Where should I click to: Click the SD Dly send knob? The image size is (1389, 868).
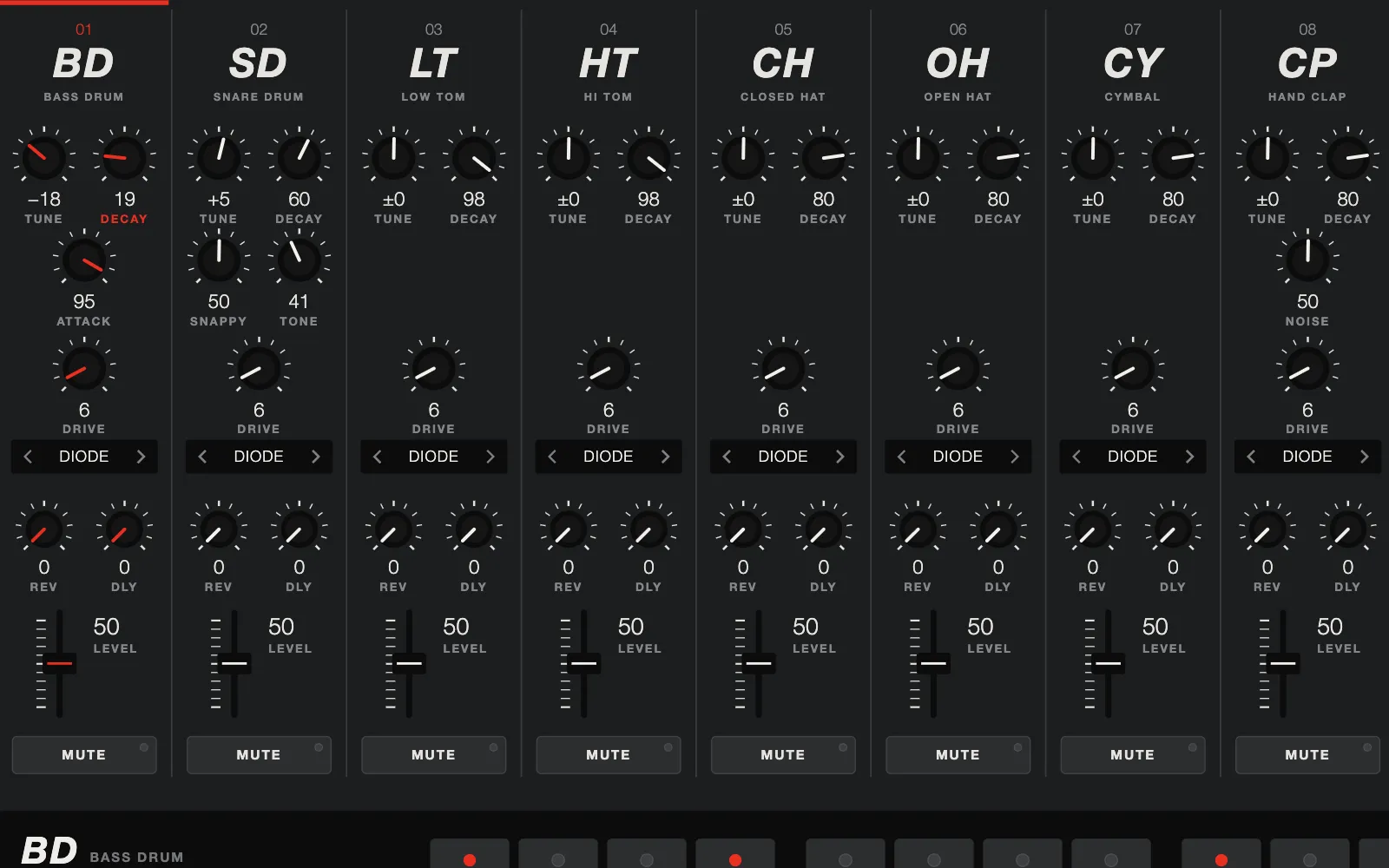(x=299, y=529)
